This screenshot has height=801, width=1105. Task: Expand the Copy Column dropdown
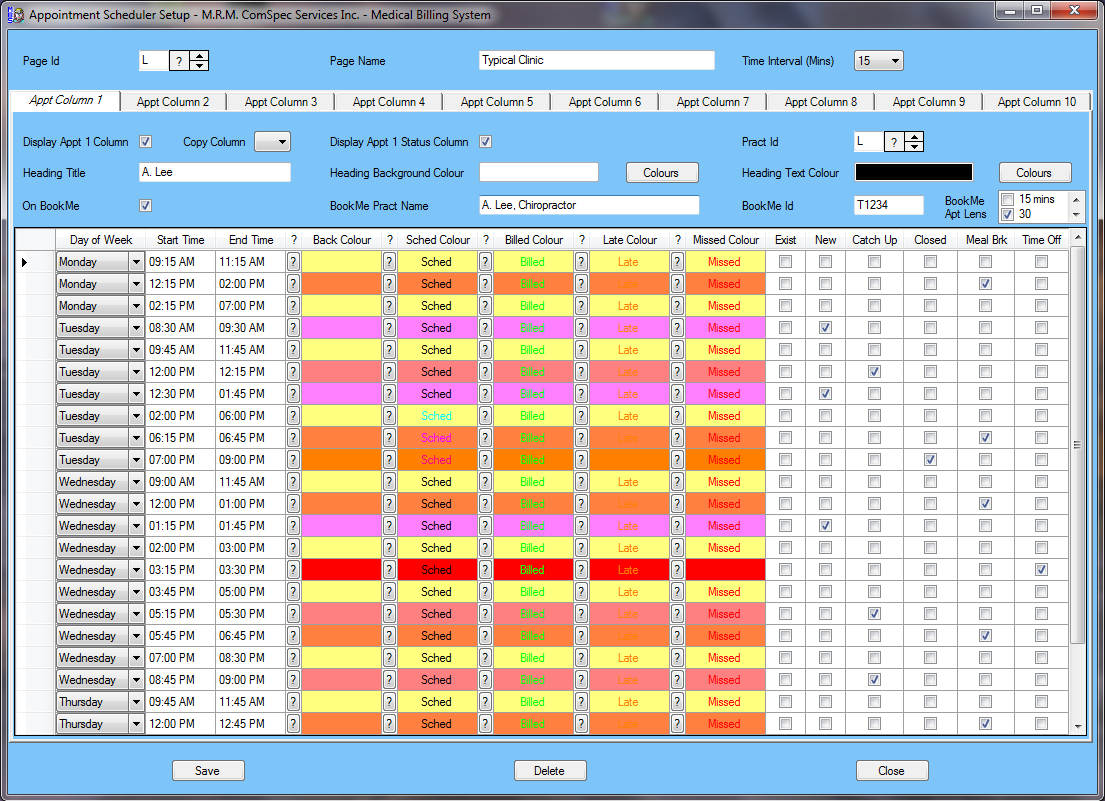tap(272, 142)
